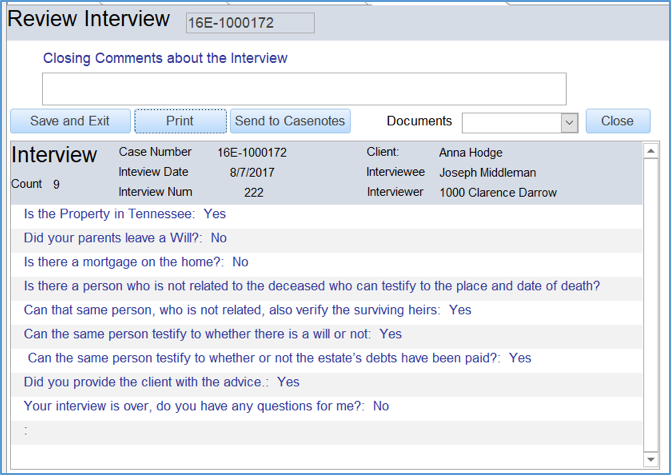671x475 pixels.
Task: Click client name Anna Hodge
Action: pyautogui.click(x=470, y=153)
